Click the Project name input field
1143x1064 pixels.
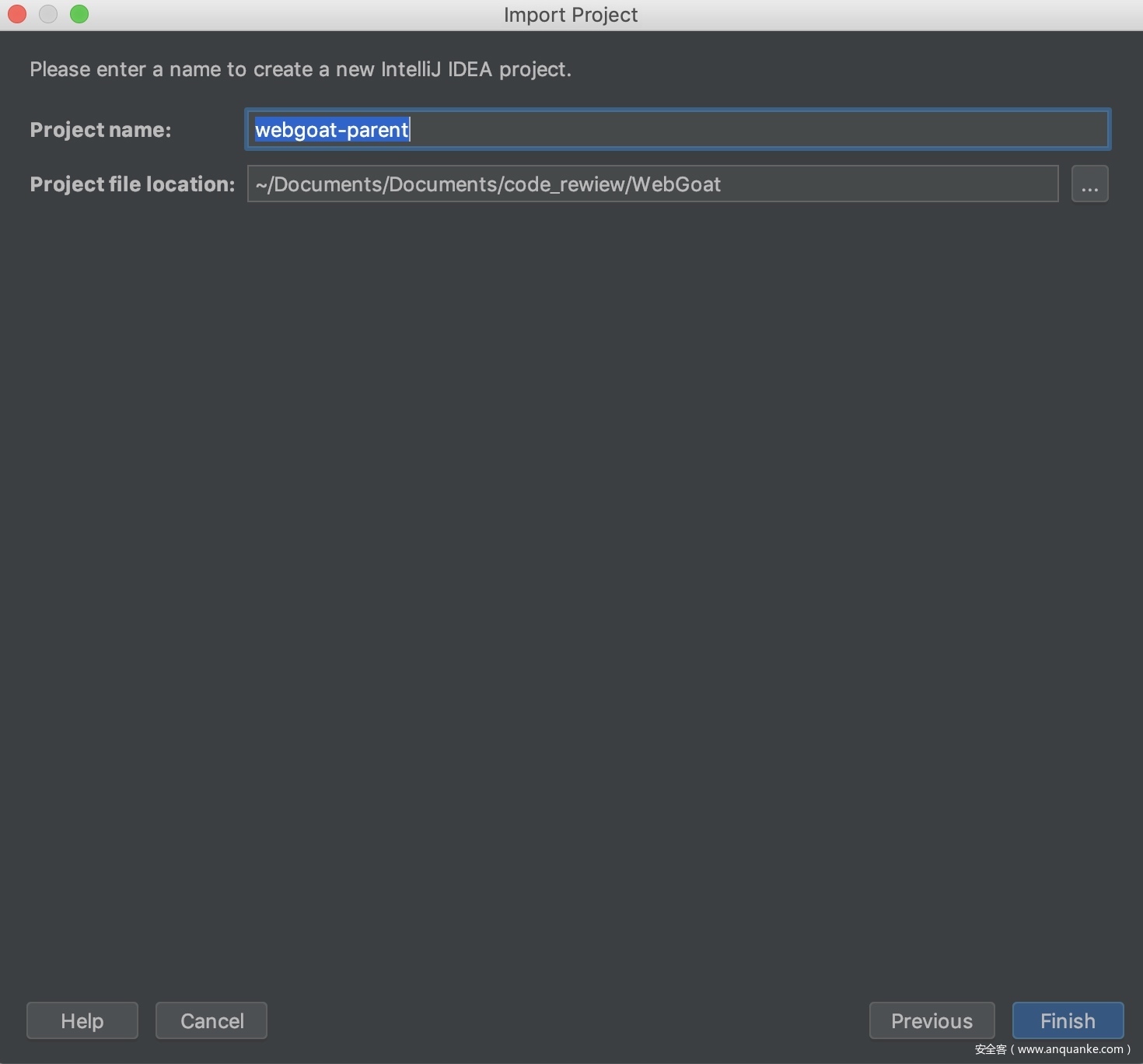pos(677,129)
